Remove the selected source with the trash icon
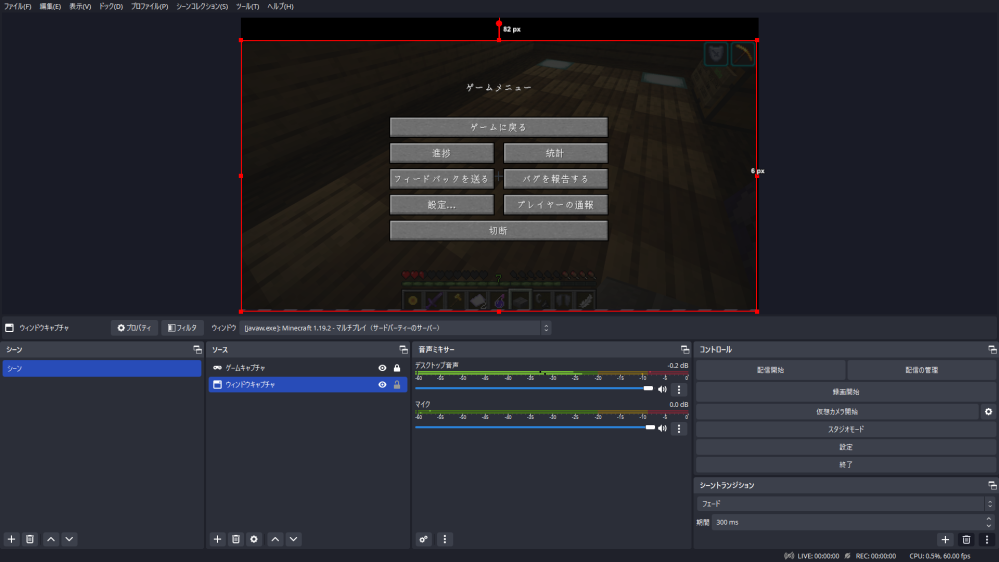The image size is (999, 562). [x=236, y=539]
